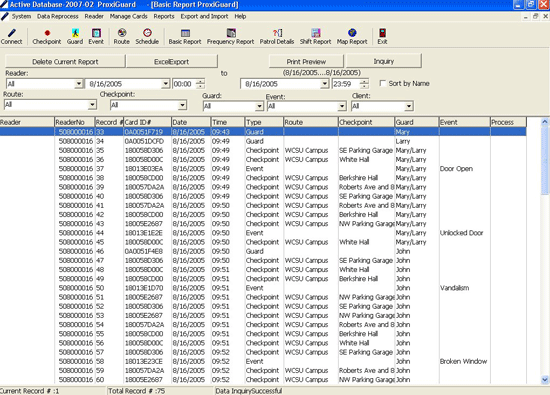This screenshot has width=550, height=395.
Task: Expand the Guard filter dropdown
Action: [259, 106]
